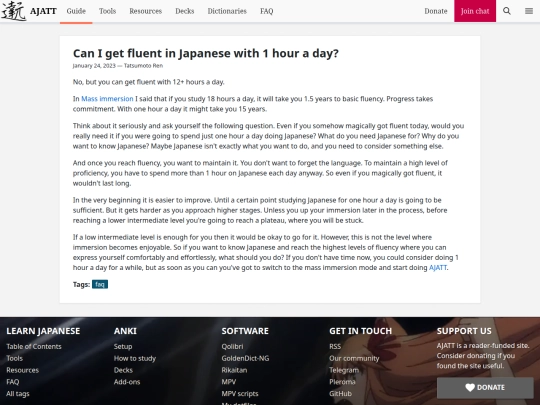540x405 pixels.
Task: Open Anki Setup footer link
Action: 123,346
